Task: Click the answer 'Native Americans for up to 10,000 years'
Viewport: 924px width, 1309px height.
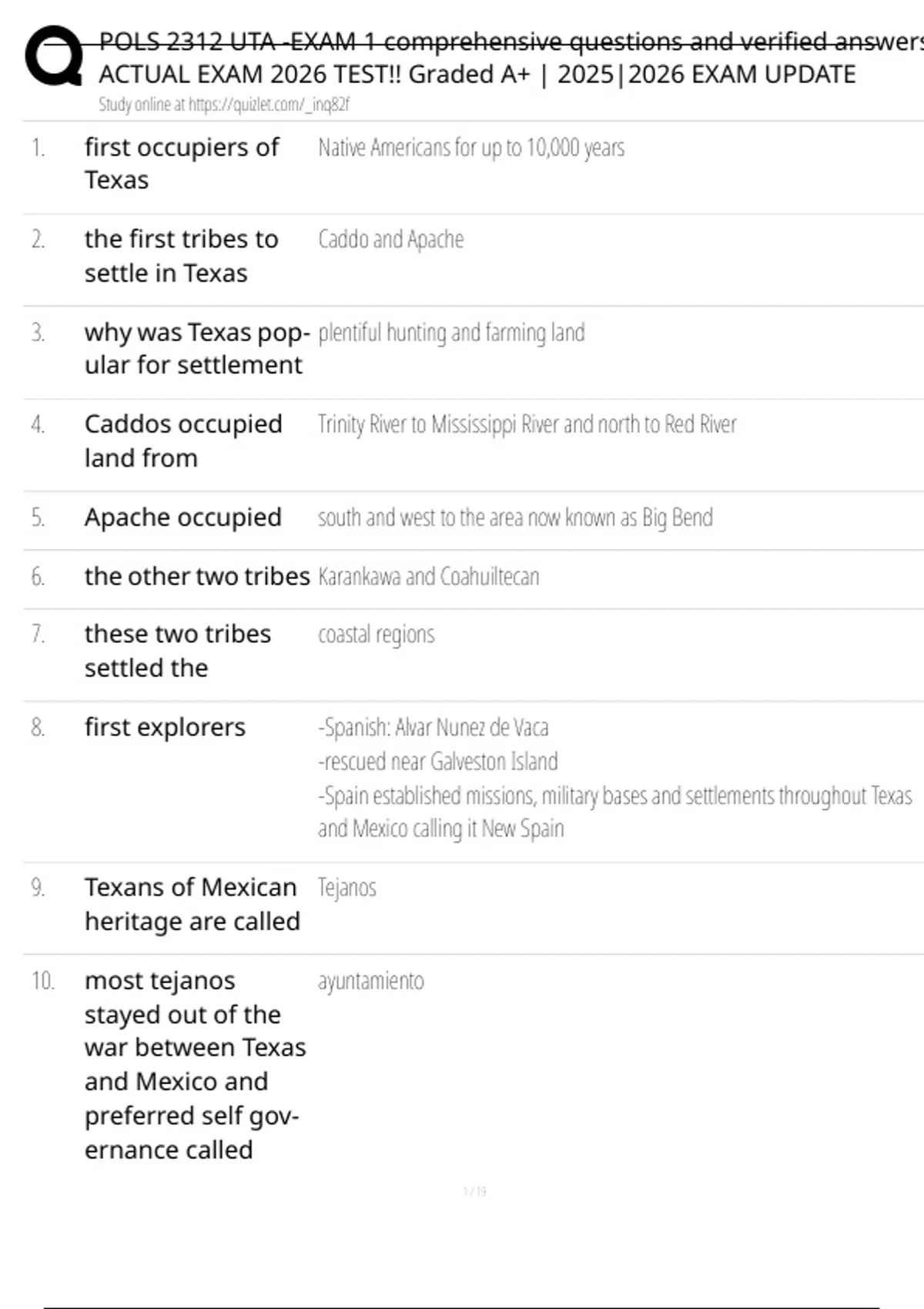Action: coord(470,148)
